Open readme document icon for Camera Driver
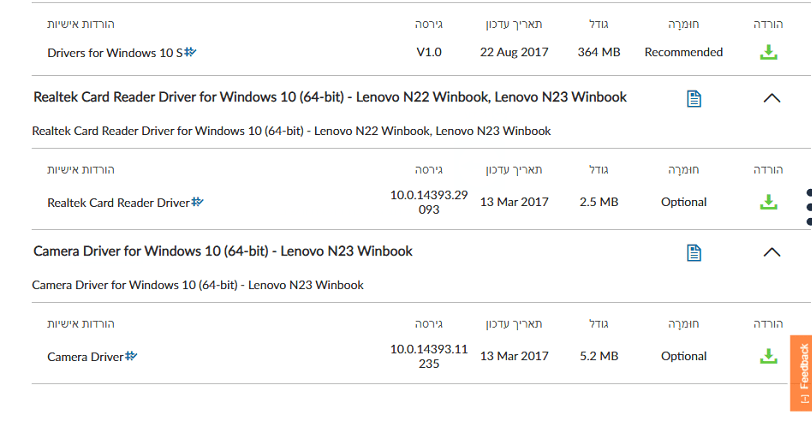 coord(694,252)
